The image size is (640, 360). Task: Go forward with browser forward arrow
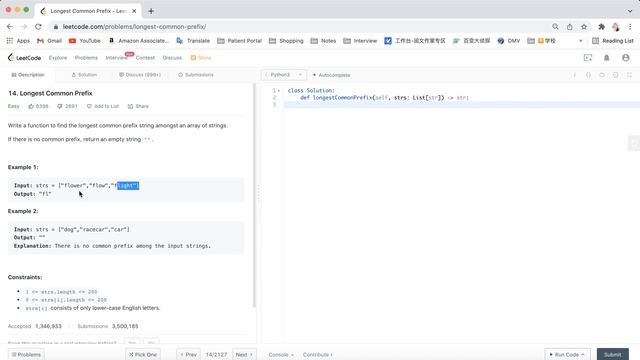pyautogui.click(x=24, y=27)
